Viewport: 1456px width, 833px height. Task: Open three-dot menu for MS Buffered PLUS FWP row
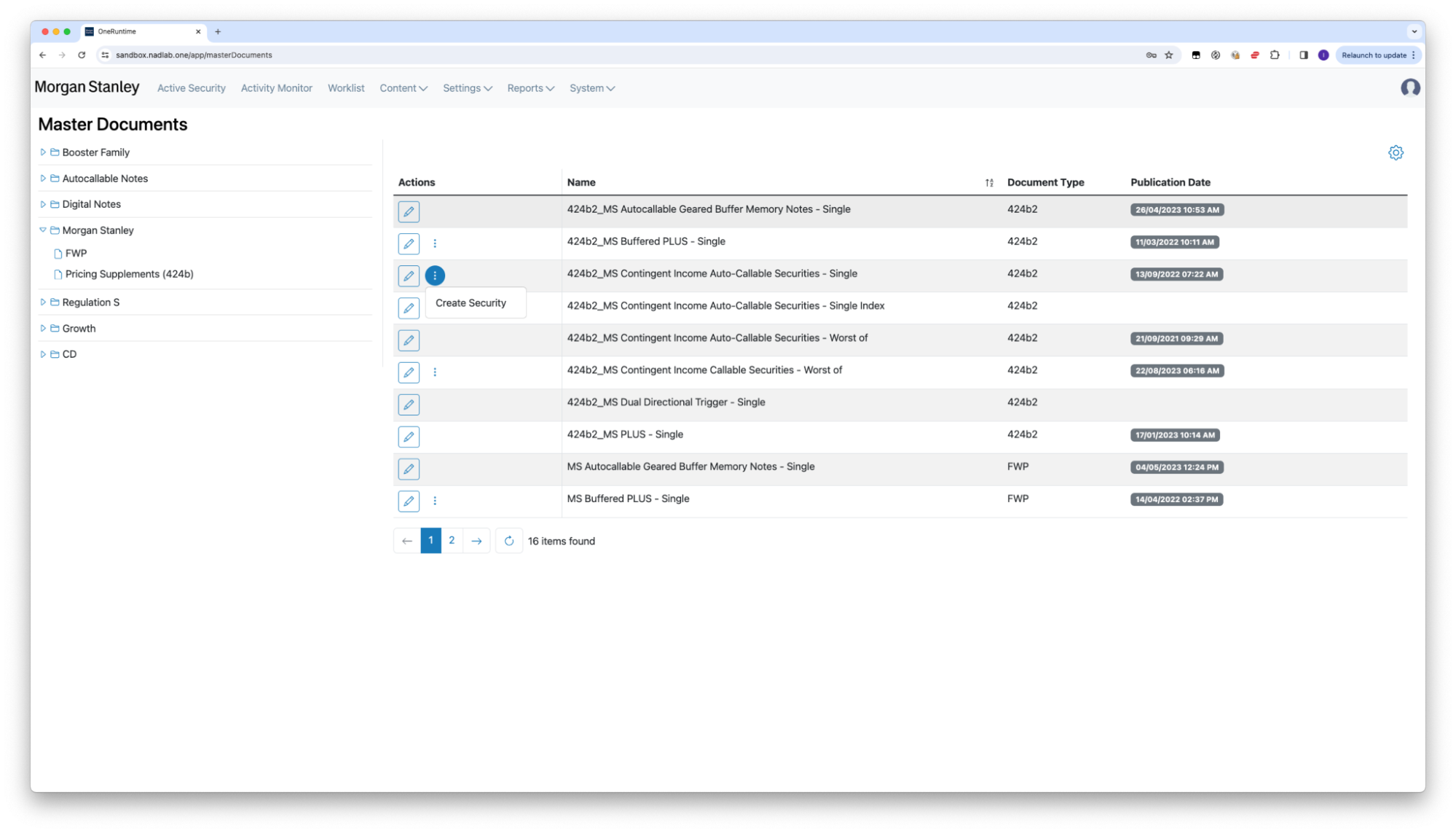(x=435, y=501)
